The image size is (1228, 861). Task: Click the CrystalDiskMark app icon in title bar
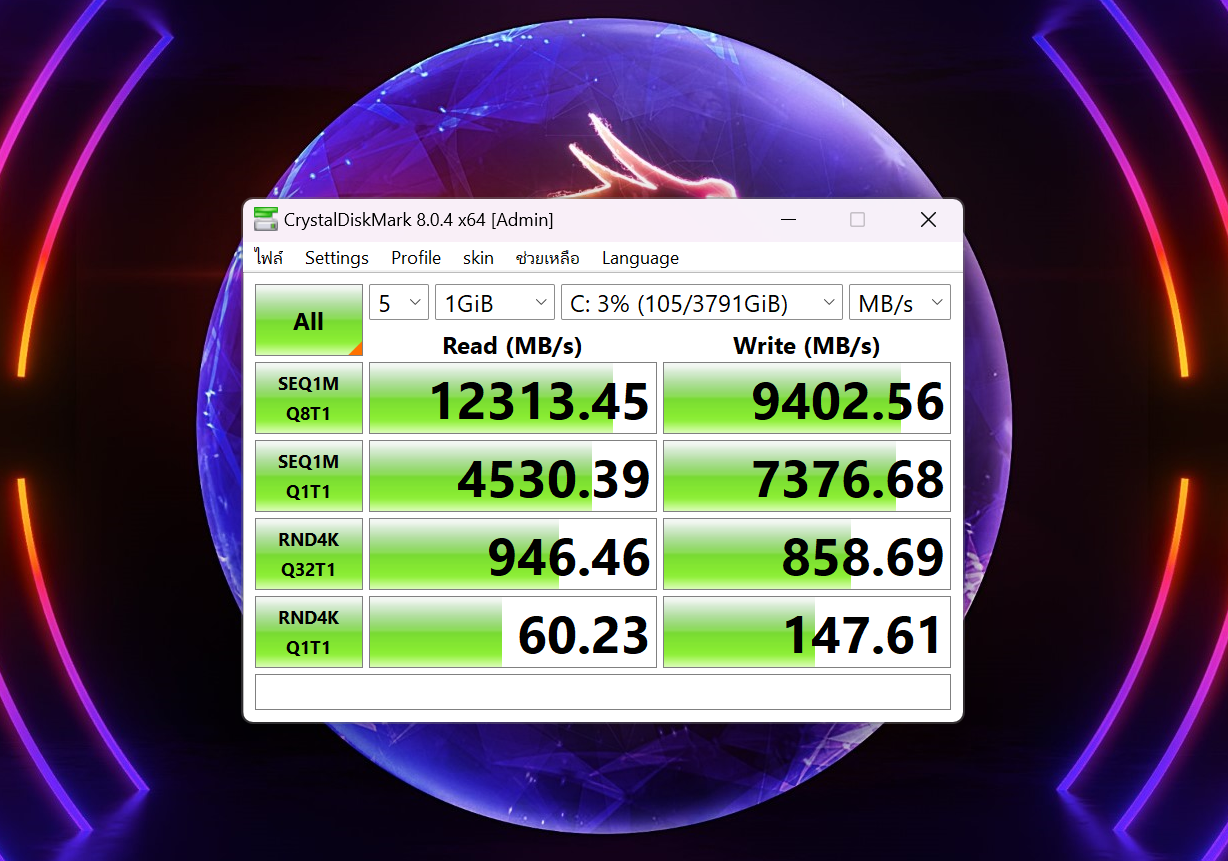click(x=265, y=219)
